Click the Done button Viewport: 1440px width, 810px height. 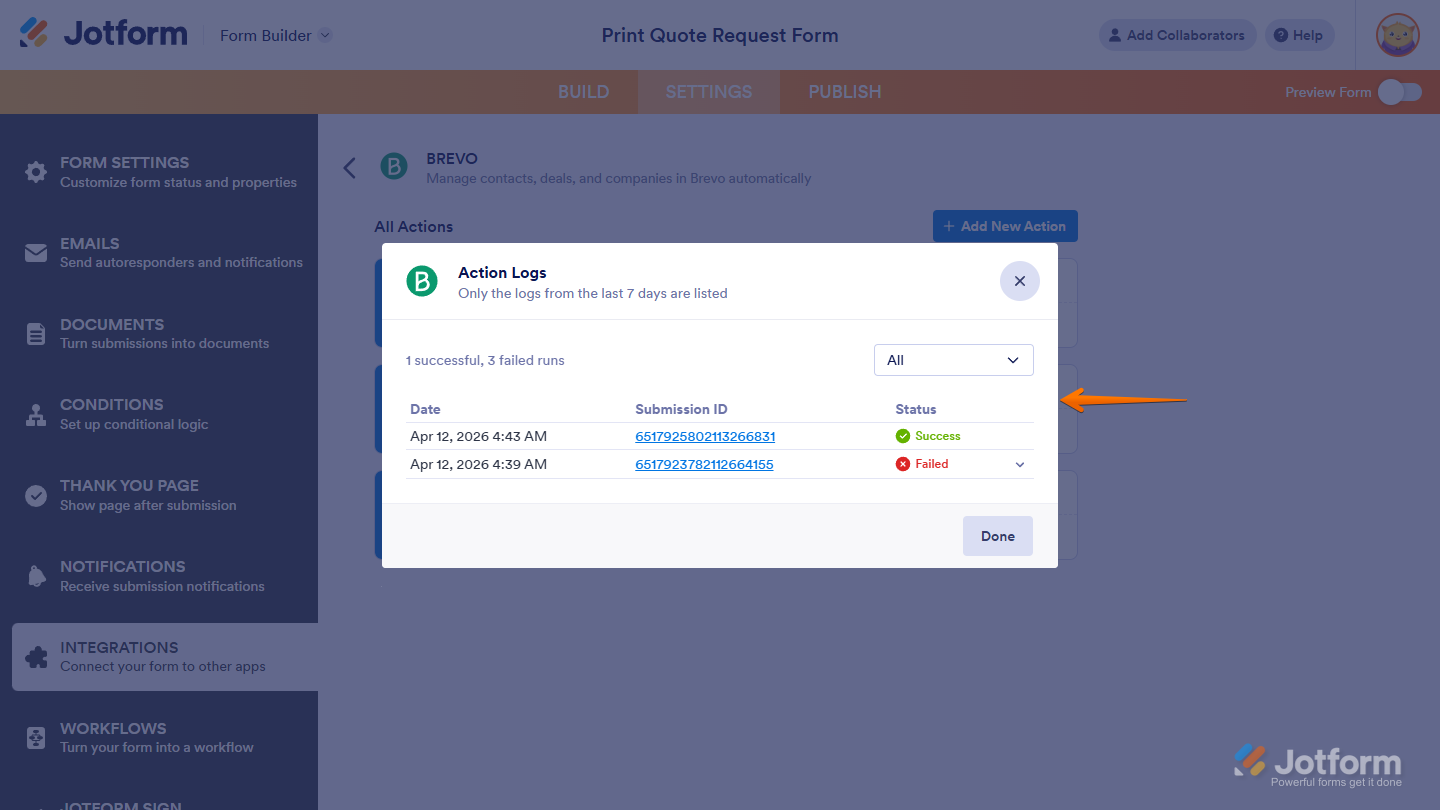997,535
